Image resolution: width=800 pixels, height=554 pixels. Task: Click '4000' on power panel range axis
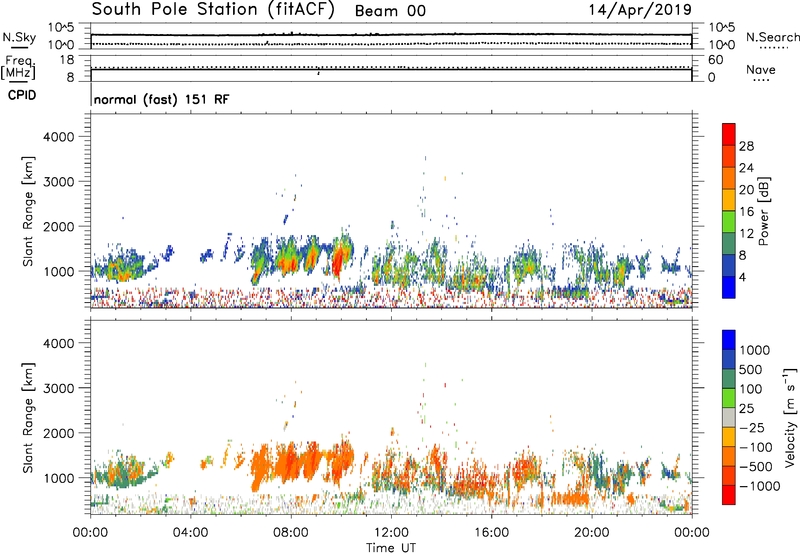click(x=58, y=137)
